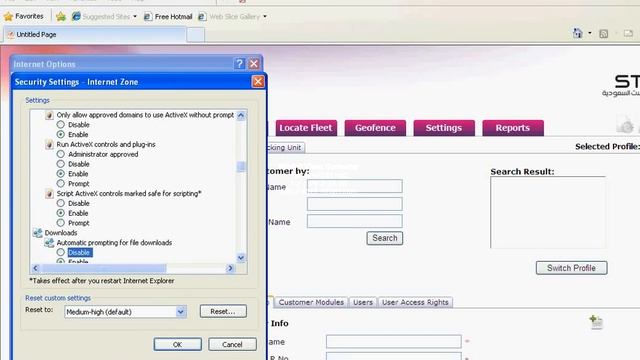
Task: Click the Search Result list box
Action: [x=548, y=212]
